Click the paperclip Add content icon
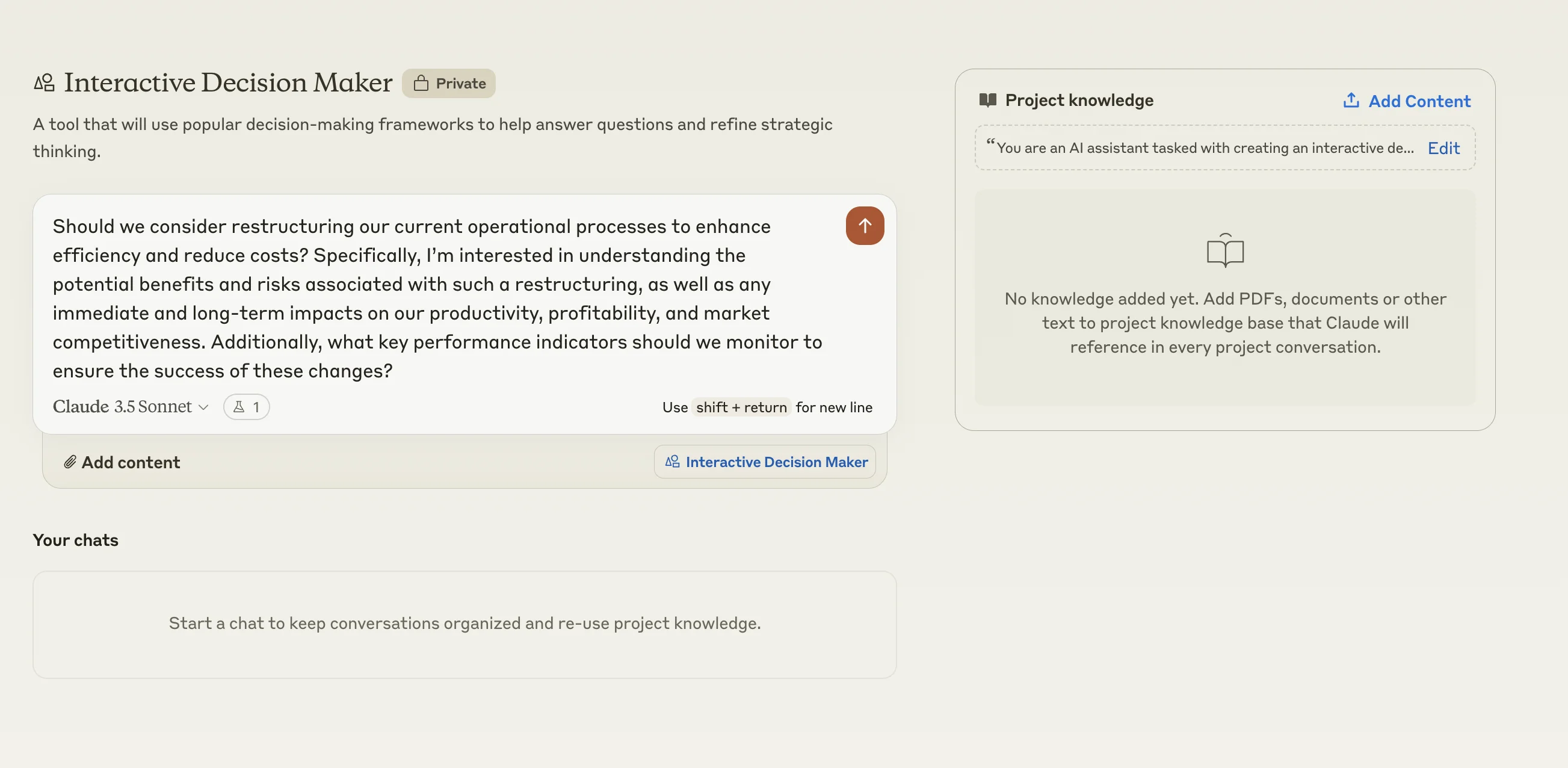The height and width of the screenshot is (768, 1568). 70,462
